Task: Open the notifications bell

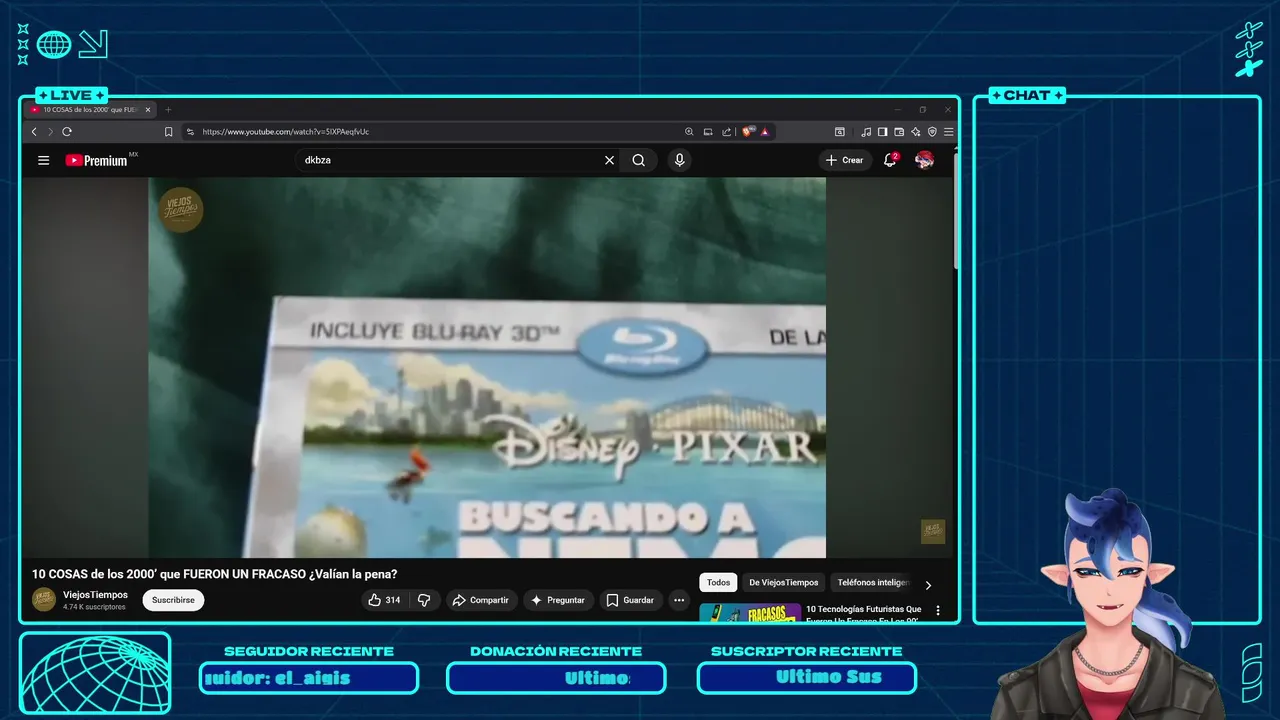Action: (890, 160)
